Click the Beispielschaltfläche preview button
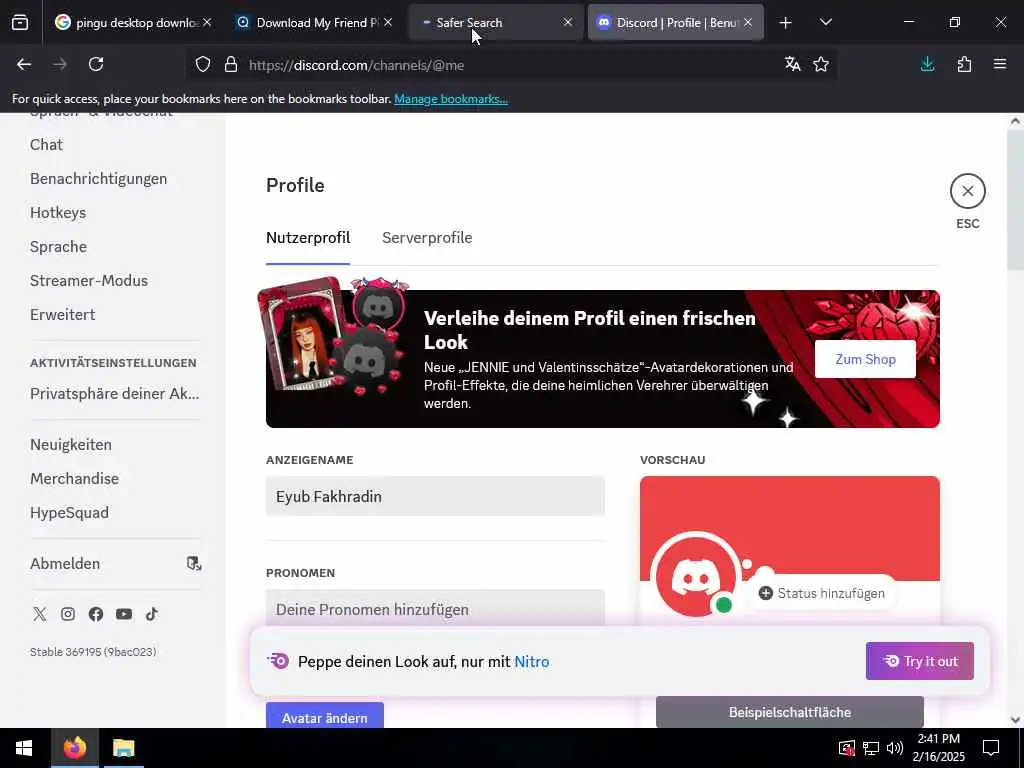 790,712
